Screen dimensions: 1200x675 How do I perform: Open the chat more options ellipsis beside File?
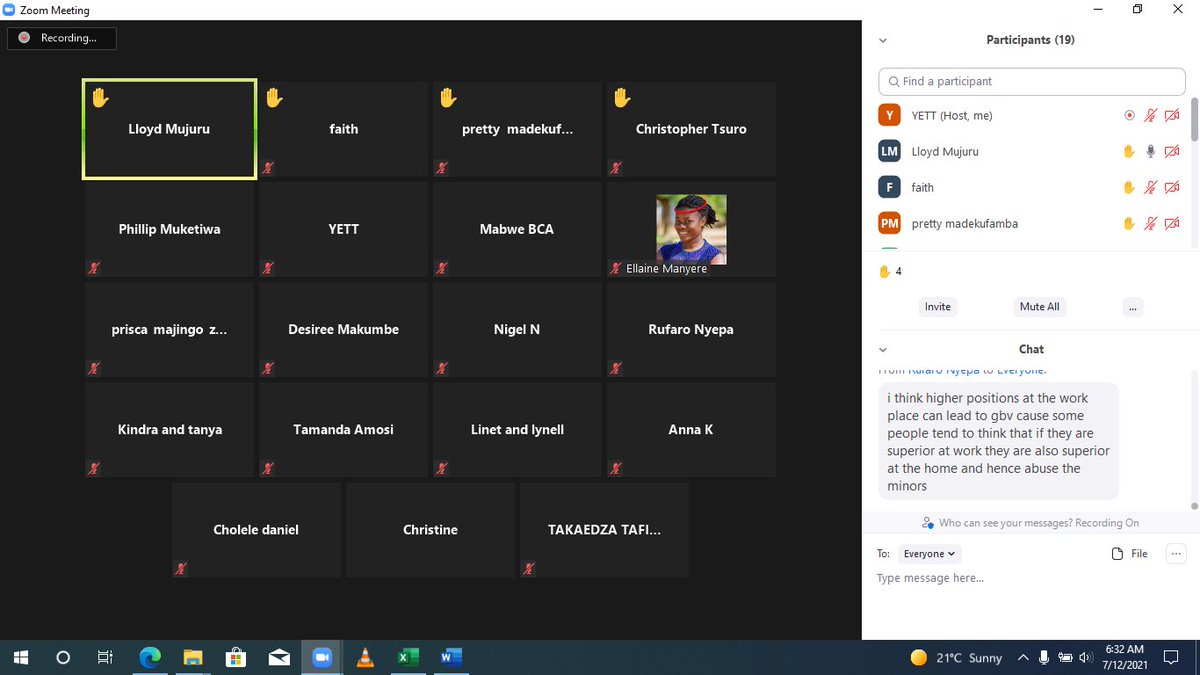coord(1175,553)
